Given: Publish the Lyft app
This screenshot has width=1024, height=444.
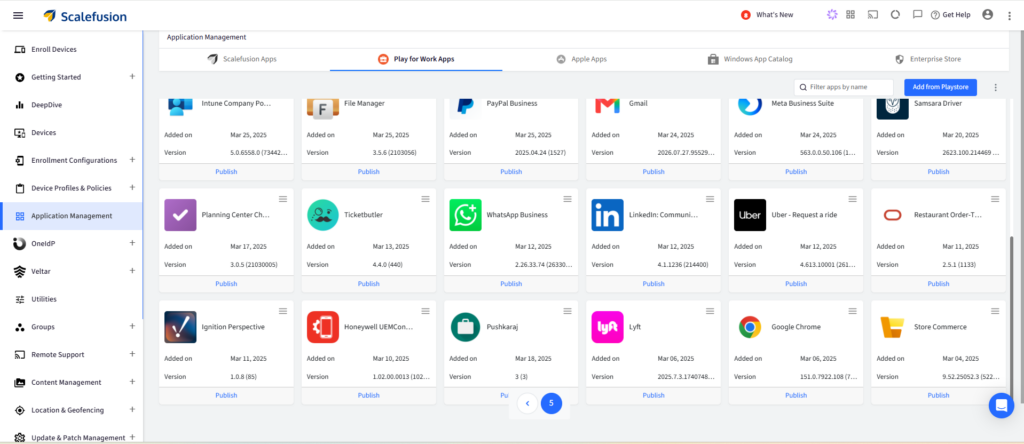Looking at the screenshot, I should (x=653, y=395).
